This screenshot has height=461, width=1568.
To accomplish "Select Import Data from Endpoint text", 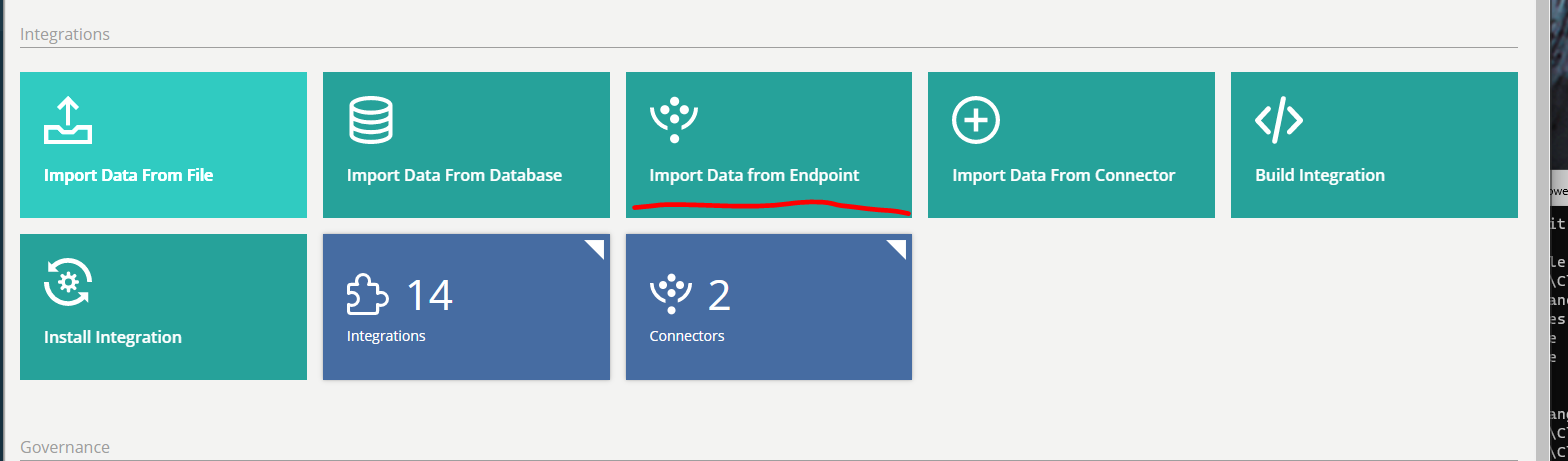I will 754,175.
